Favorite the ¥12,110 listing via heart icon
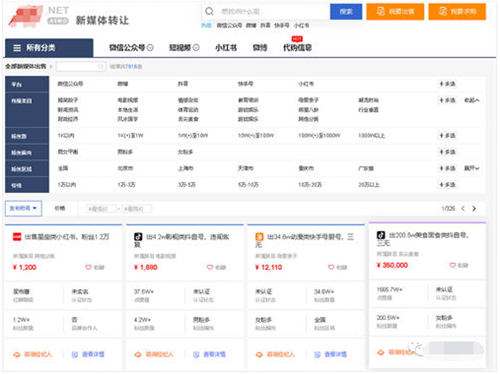The image size is (500, 374). point(331,267)
